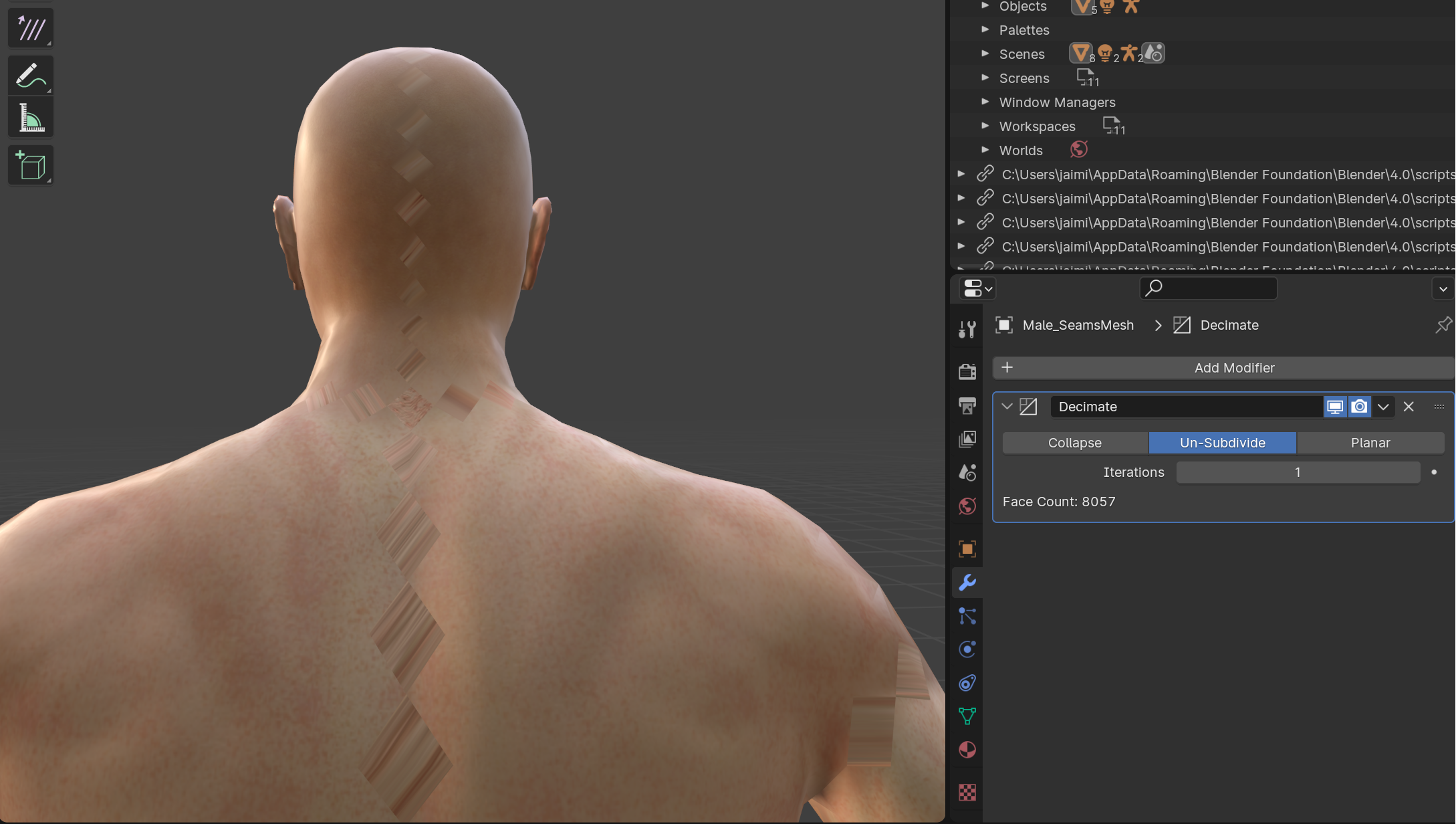Click the Iterations value field
Viewport: 1456px width, 824px height.
(1297, 472)
